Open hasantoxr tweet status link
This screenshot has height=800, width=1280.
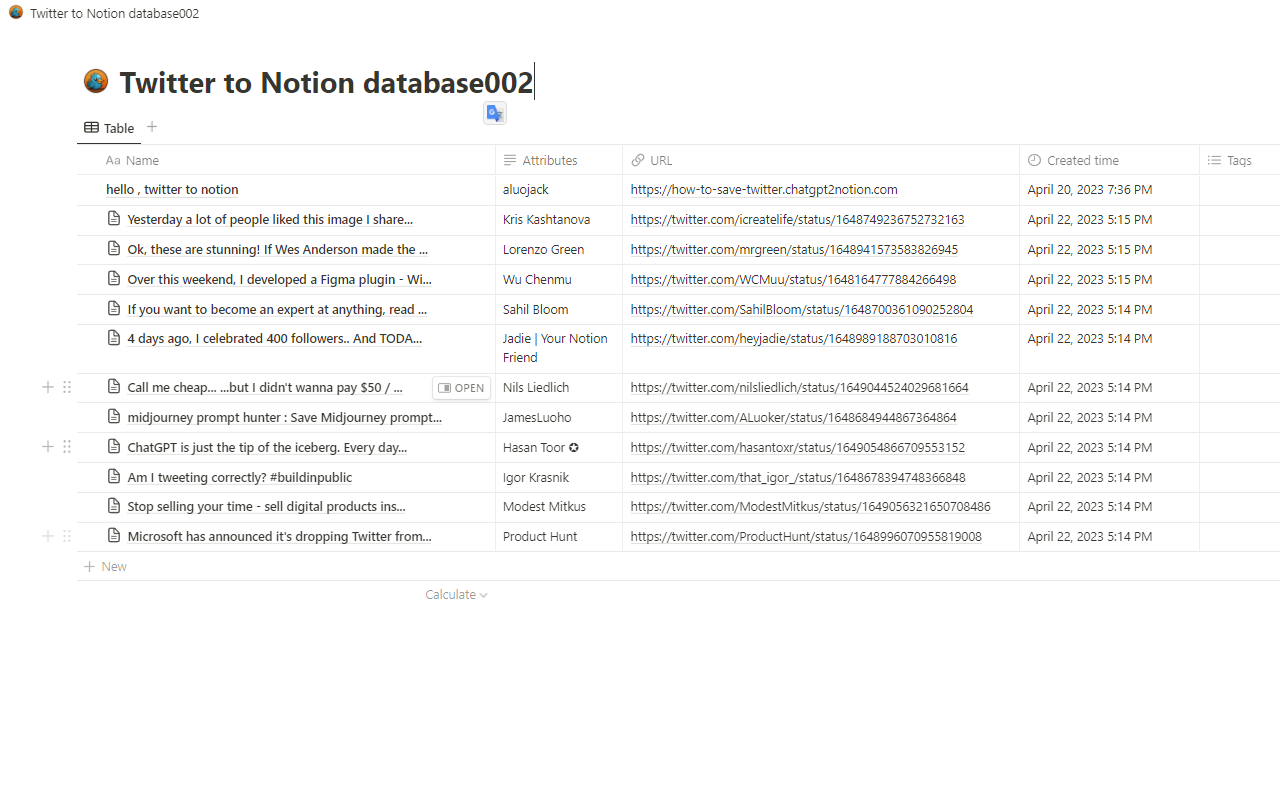(798, 447)
